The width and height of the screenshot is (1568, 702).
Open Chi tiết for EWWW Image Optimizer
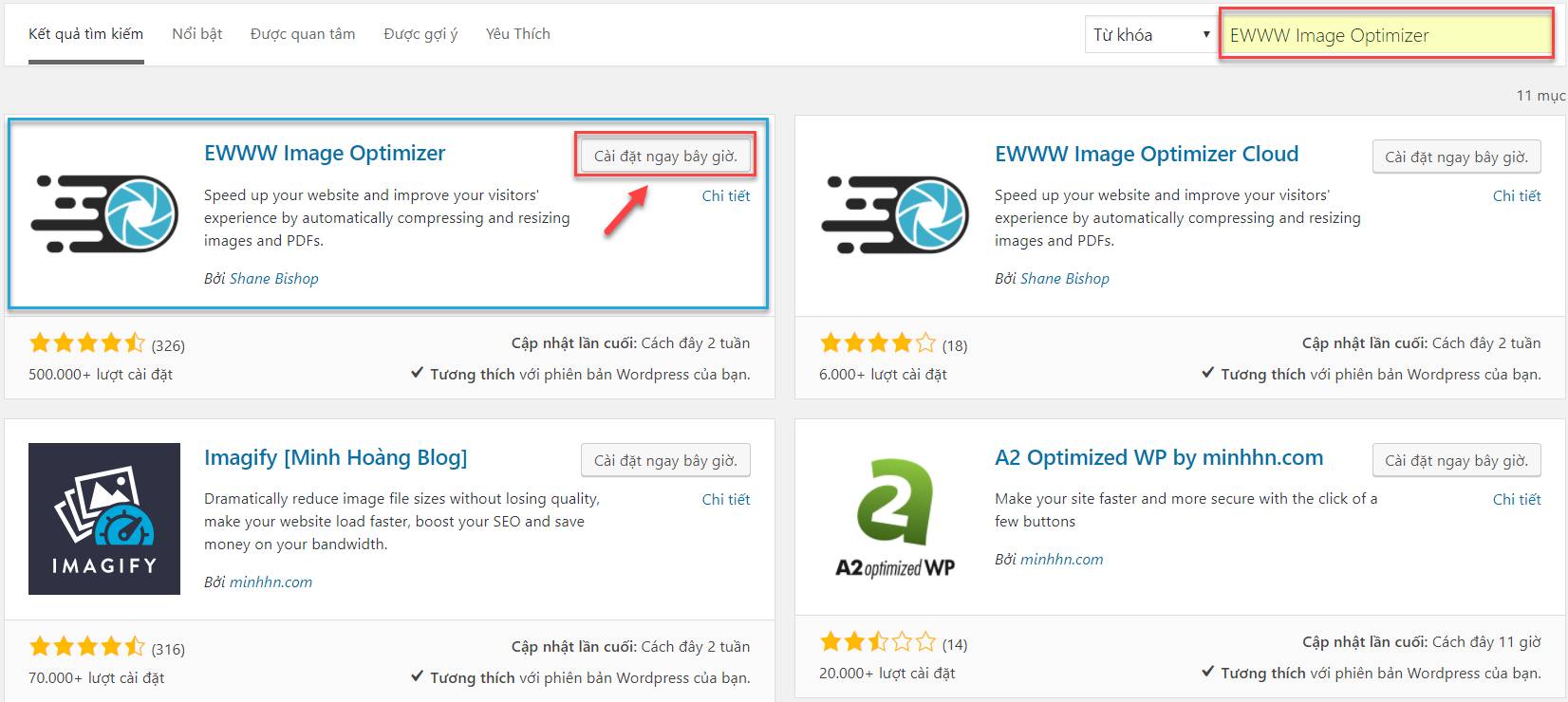(x=726, y=195)
